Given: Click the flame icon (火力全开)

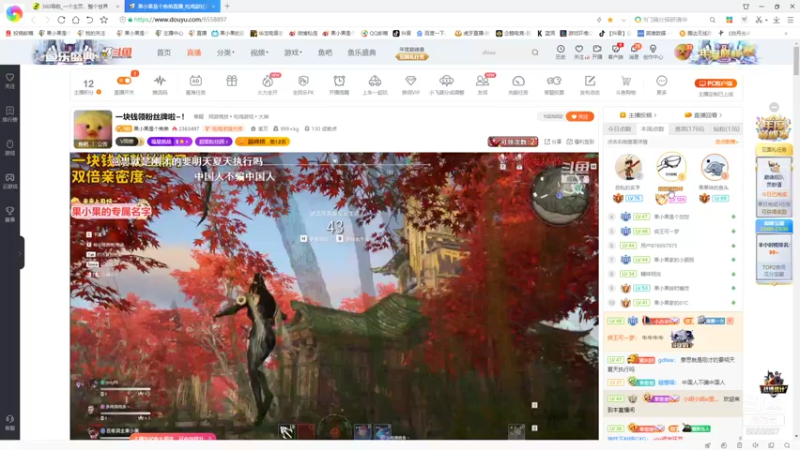Looking at the screenshot, I should coord(267,81).
